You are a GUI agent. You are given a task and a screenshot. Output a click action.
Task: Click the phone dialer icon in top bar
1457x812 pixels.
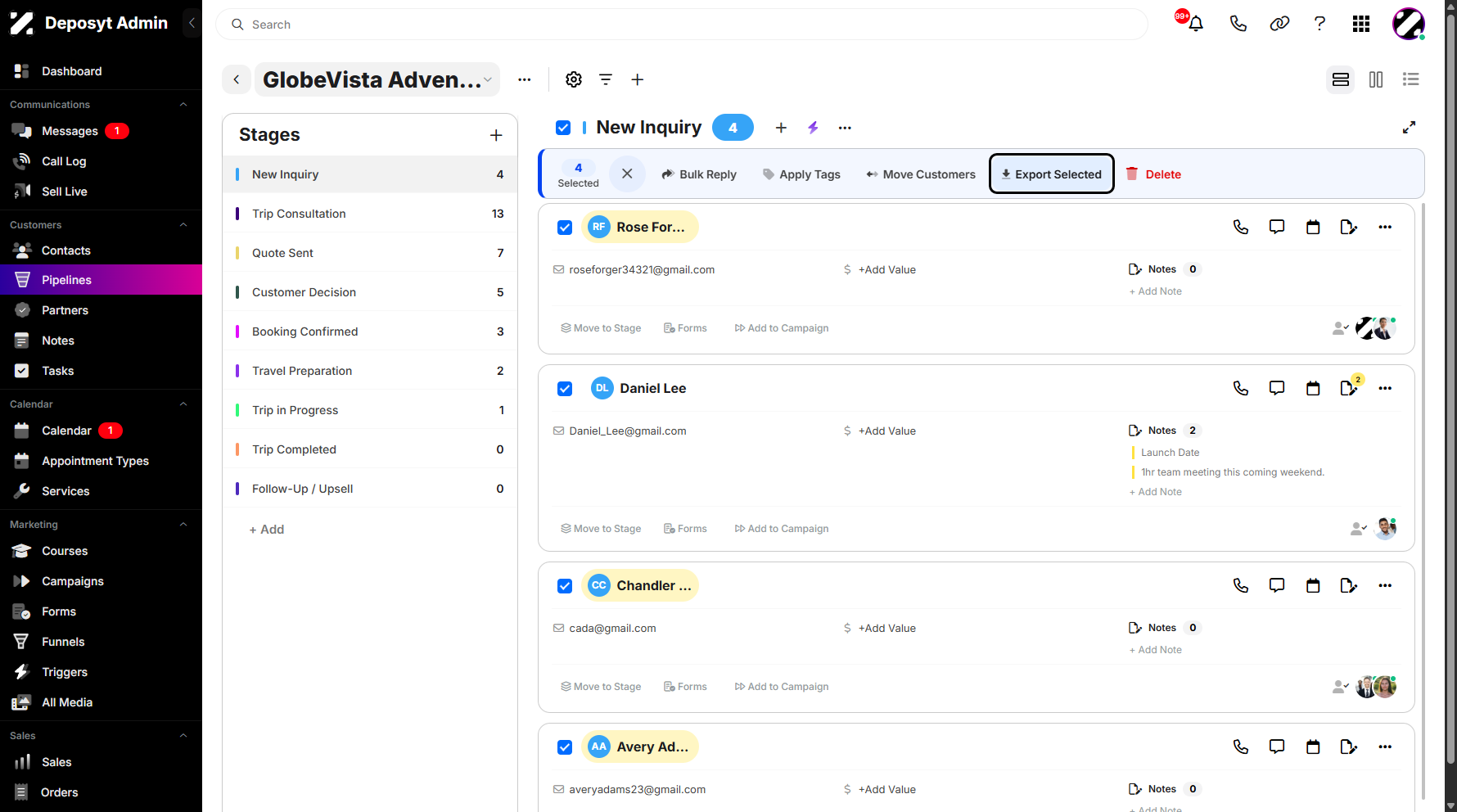click(x=1238, y=24)
